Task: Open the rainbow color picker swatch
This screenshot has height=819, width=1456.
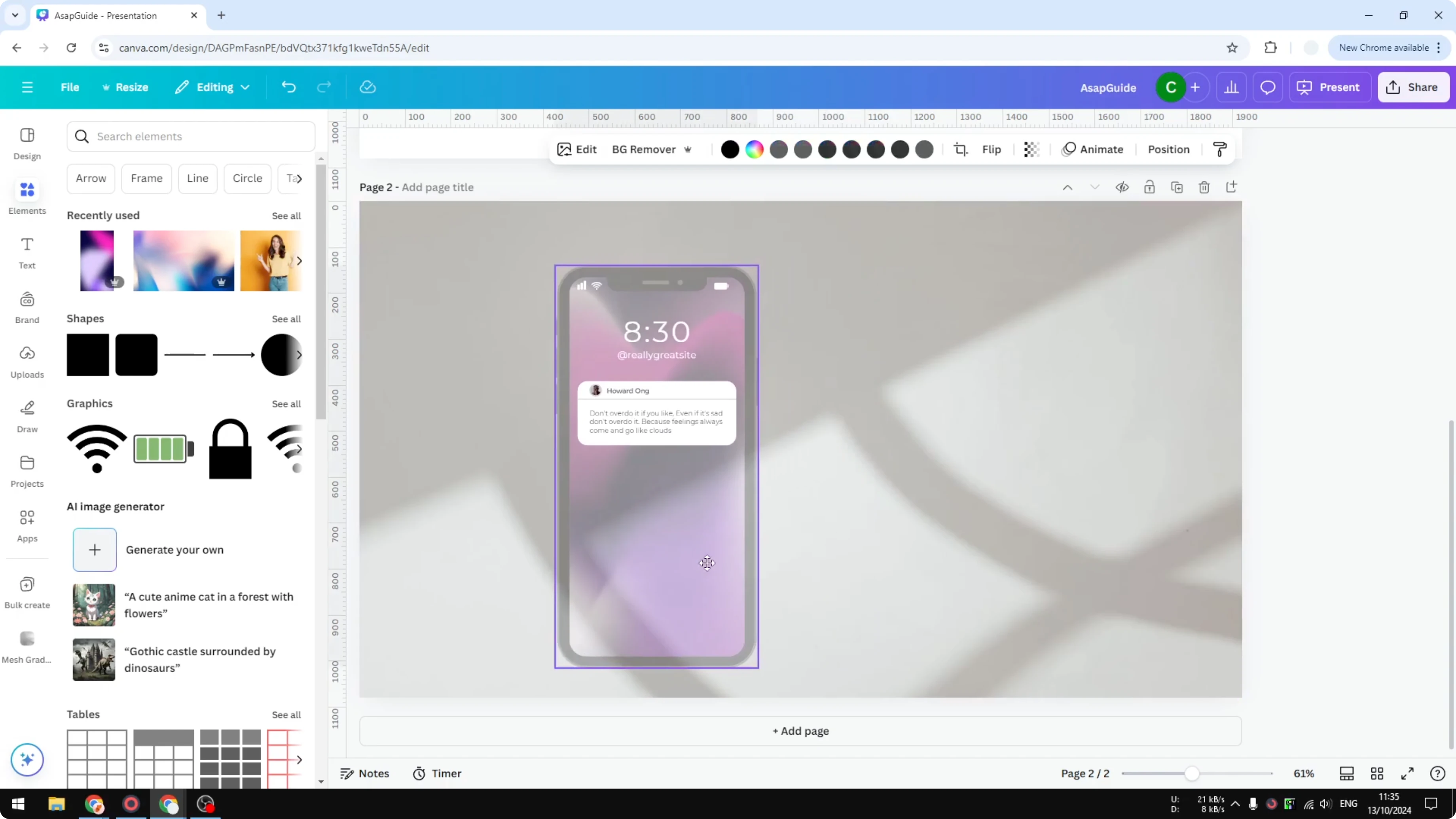Action: click(754, 149)
